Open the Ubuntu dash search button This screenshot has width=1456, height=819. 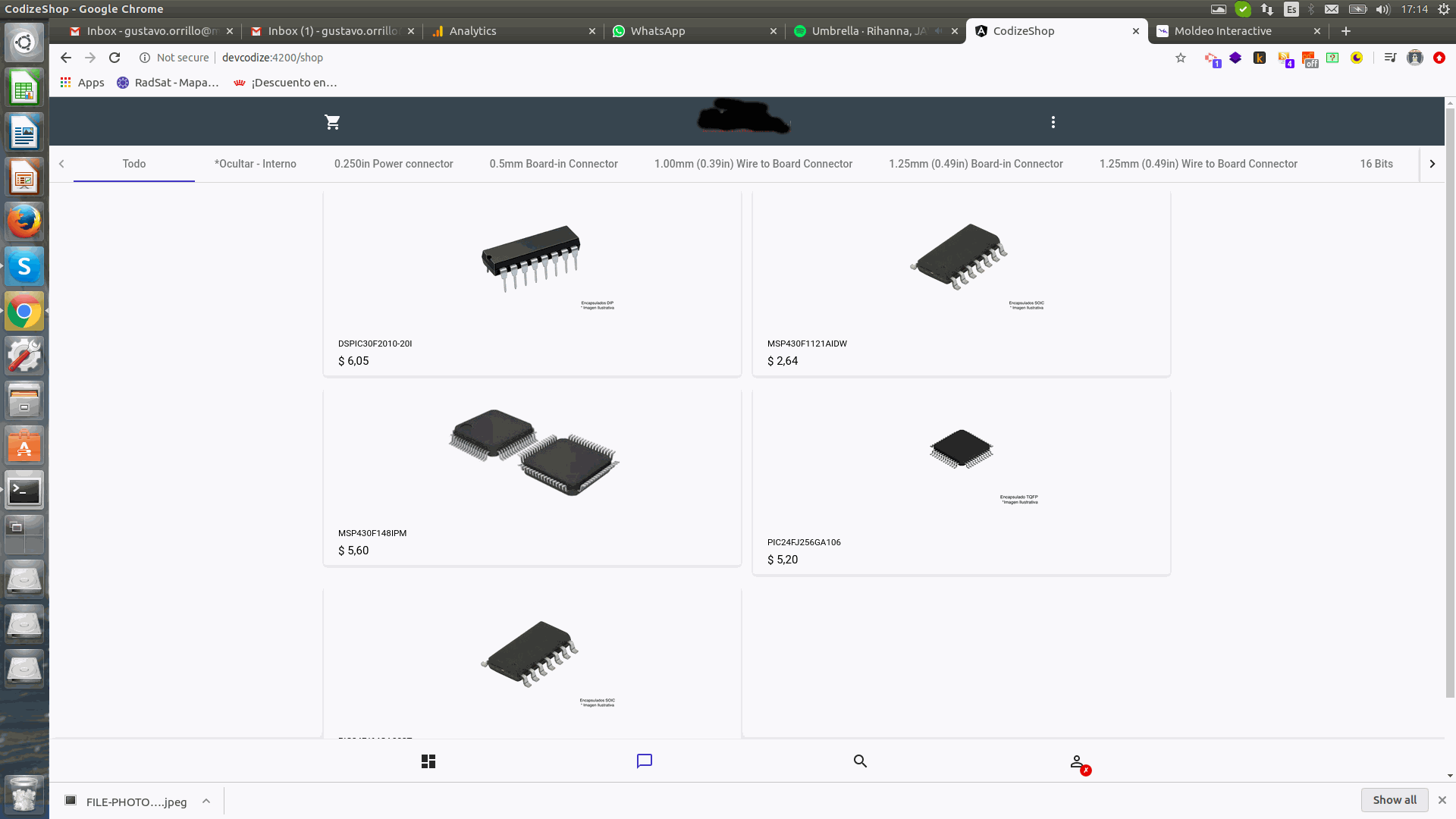pyautogui.click(x=24, y=42)
